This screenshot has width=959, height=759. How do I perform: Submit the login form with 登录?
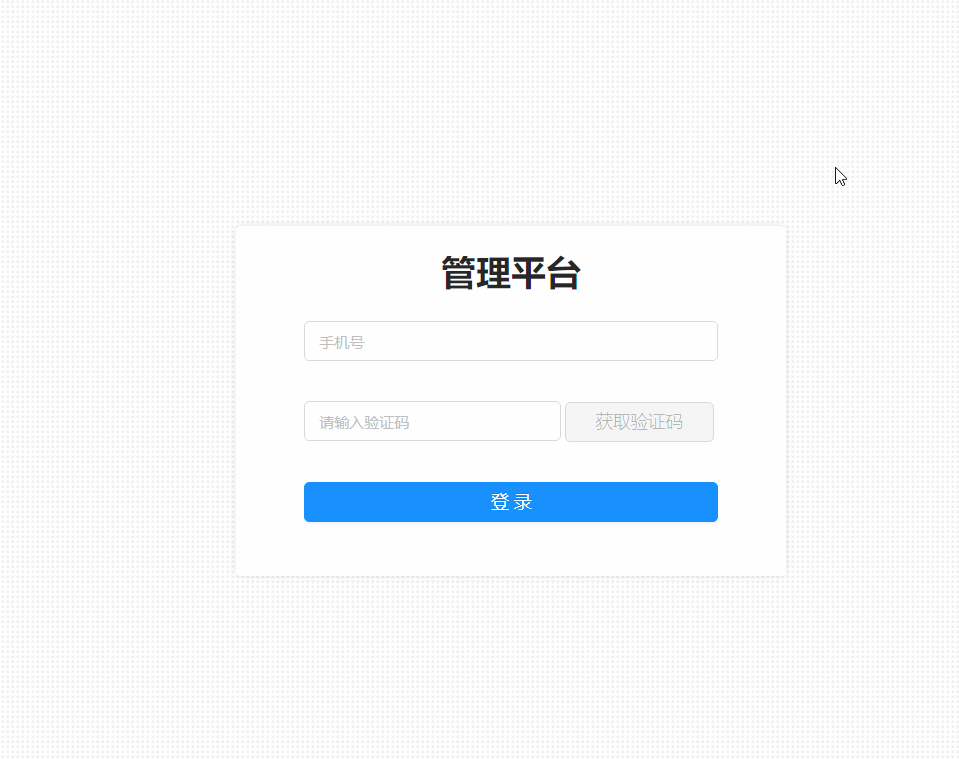[511, 502]
